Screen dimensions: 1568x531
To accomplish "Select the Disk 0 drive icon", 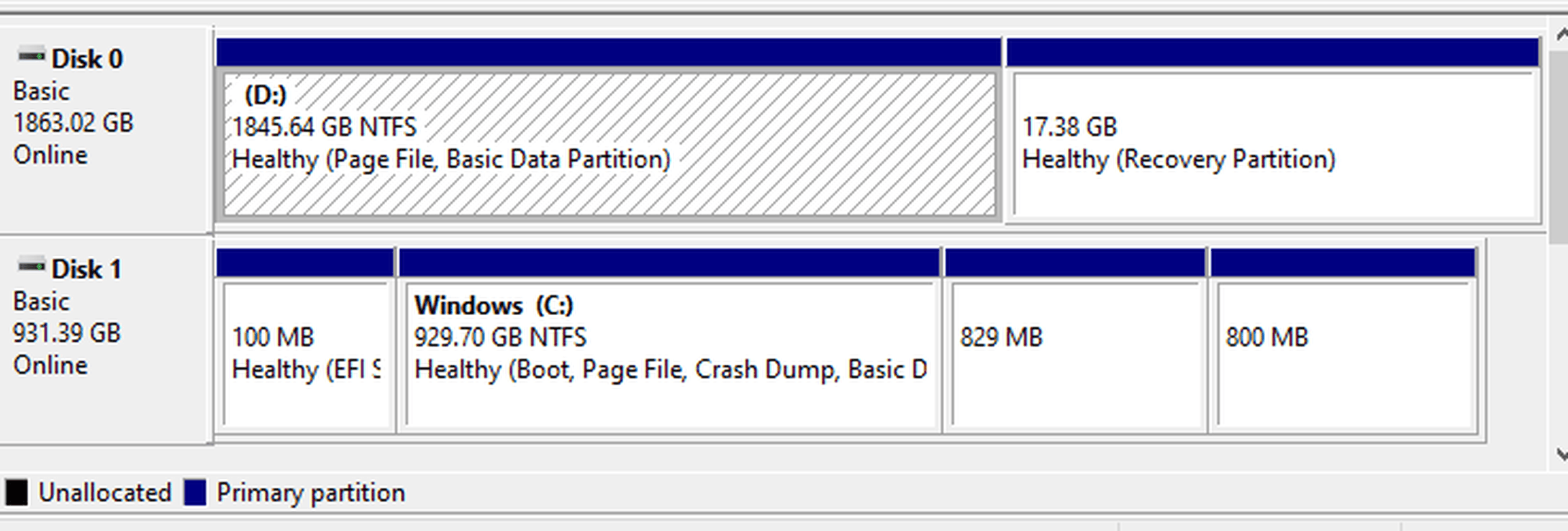I will (x=31, y=56).
